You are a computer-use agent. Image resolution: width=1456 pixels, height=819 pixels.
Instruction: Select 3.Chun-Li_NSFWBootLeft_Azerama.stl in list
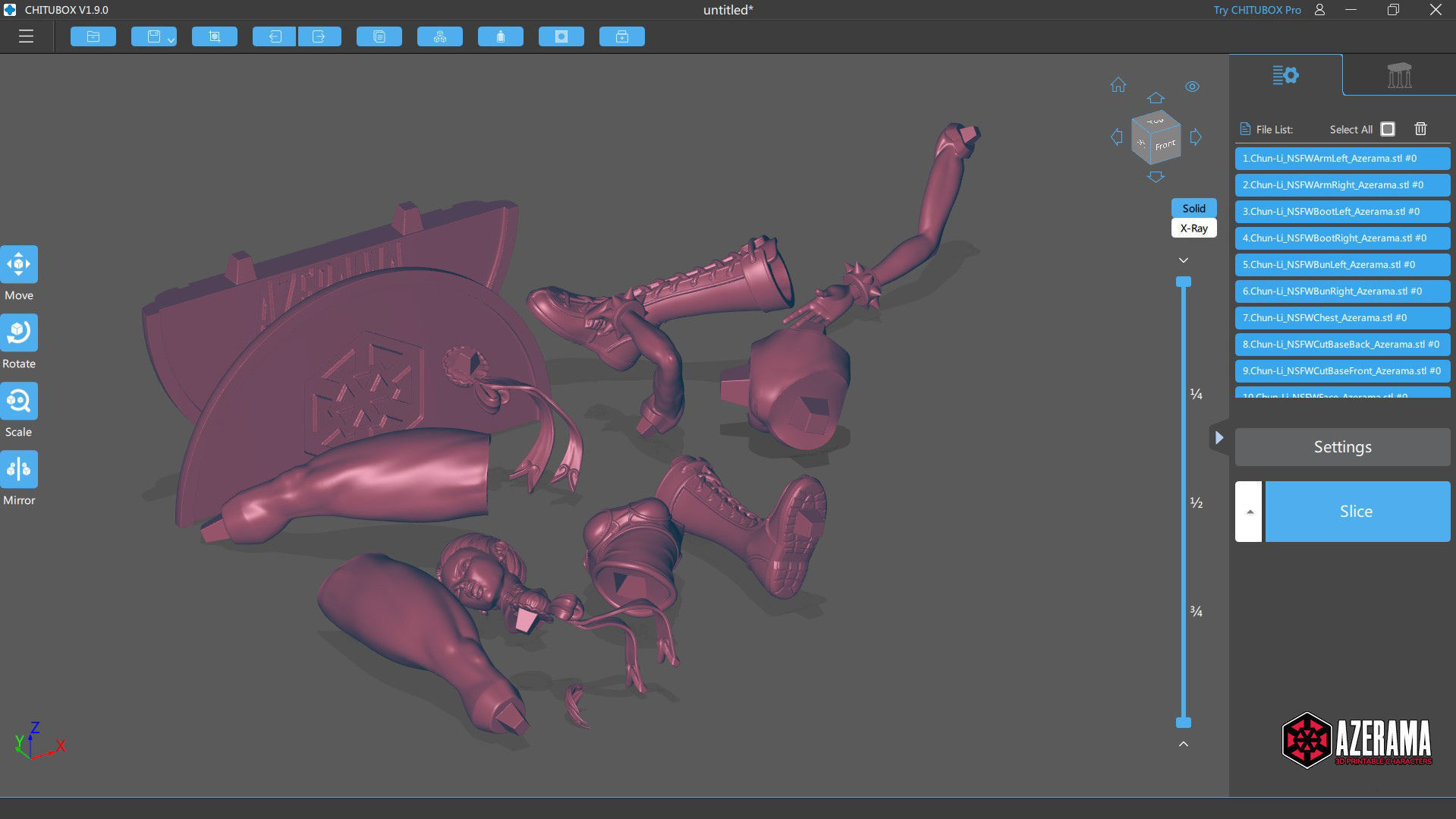tap(1342, 212)
